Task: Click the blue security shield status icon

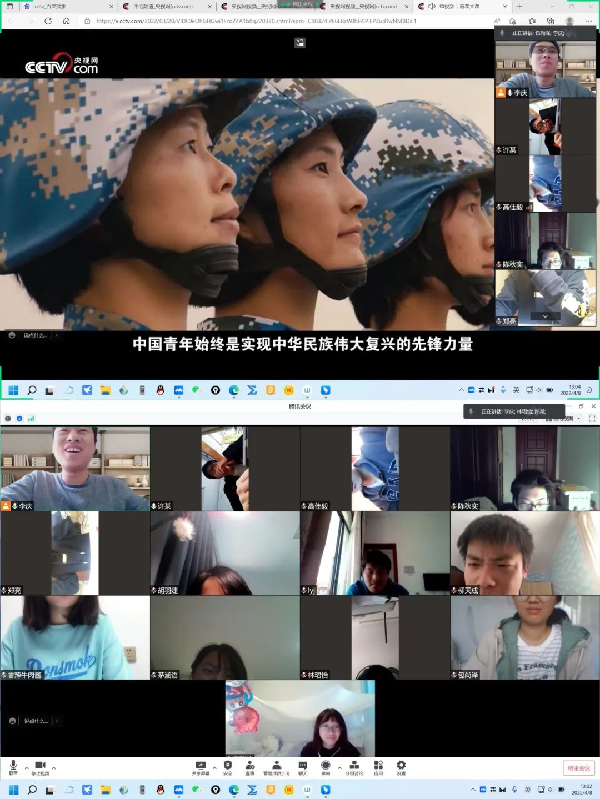Action: click(x=19, y=418)
